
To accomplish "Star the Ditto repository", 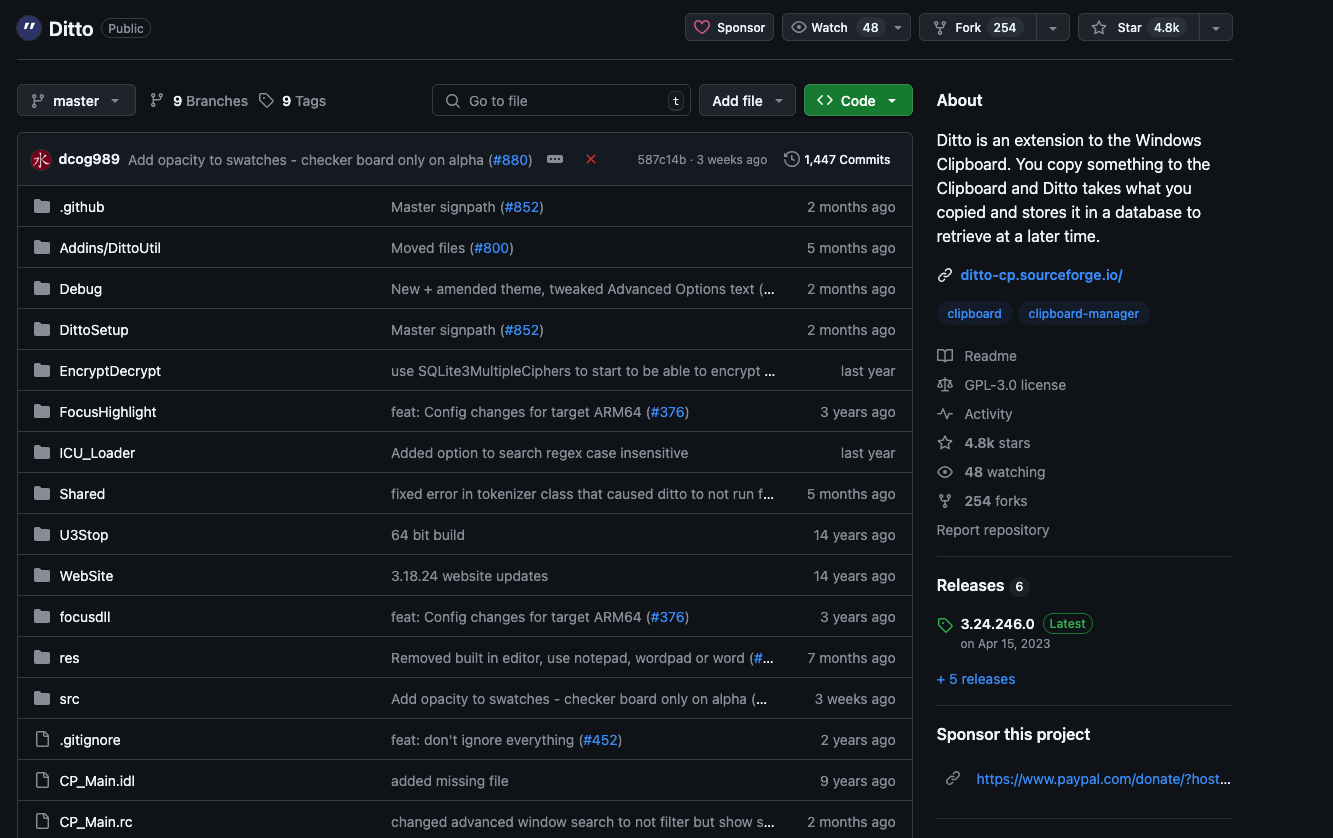I will 1138,28.
